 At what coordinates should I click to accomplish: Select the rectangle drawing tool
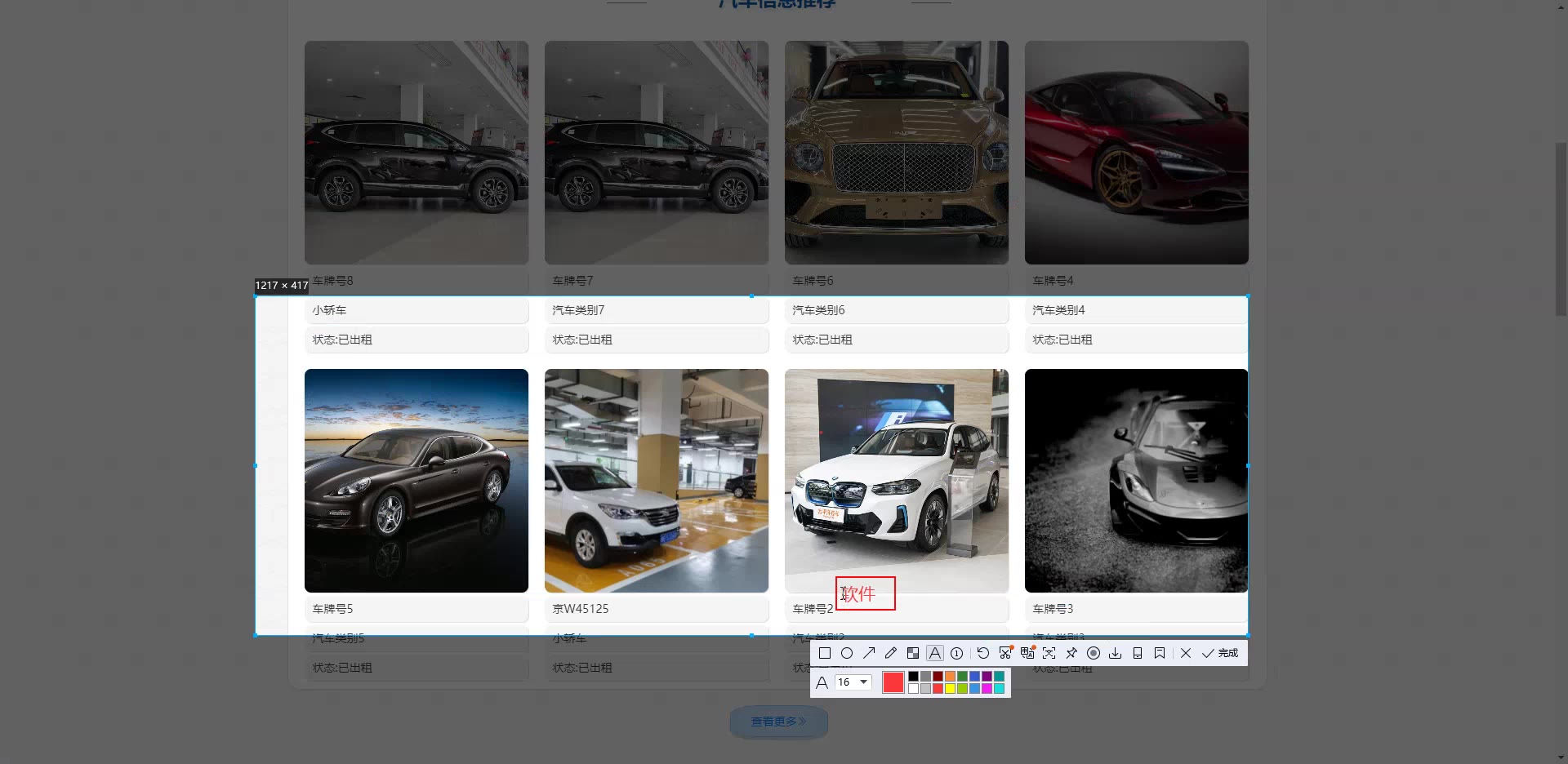(x=825, y=653)
